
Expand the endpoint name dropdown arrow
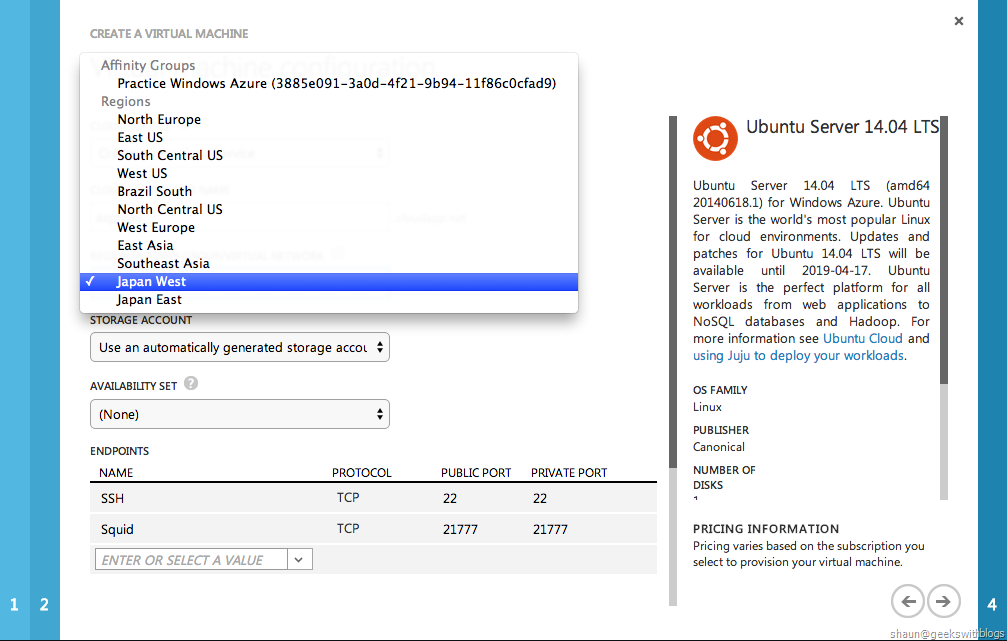click(x=300, y=560)
